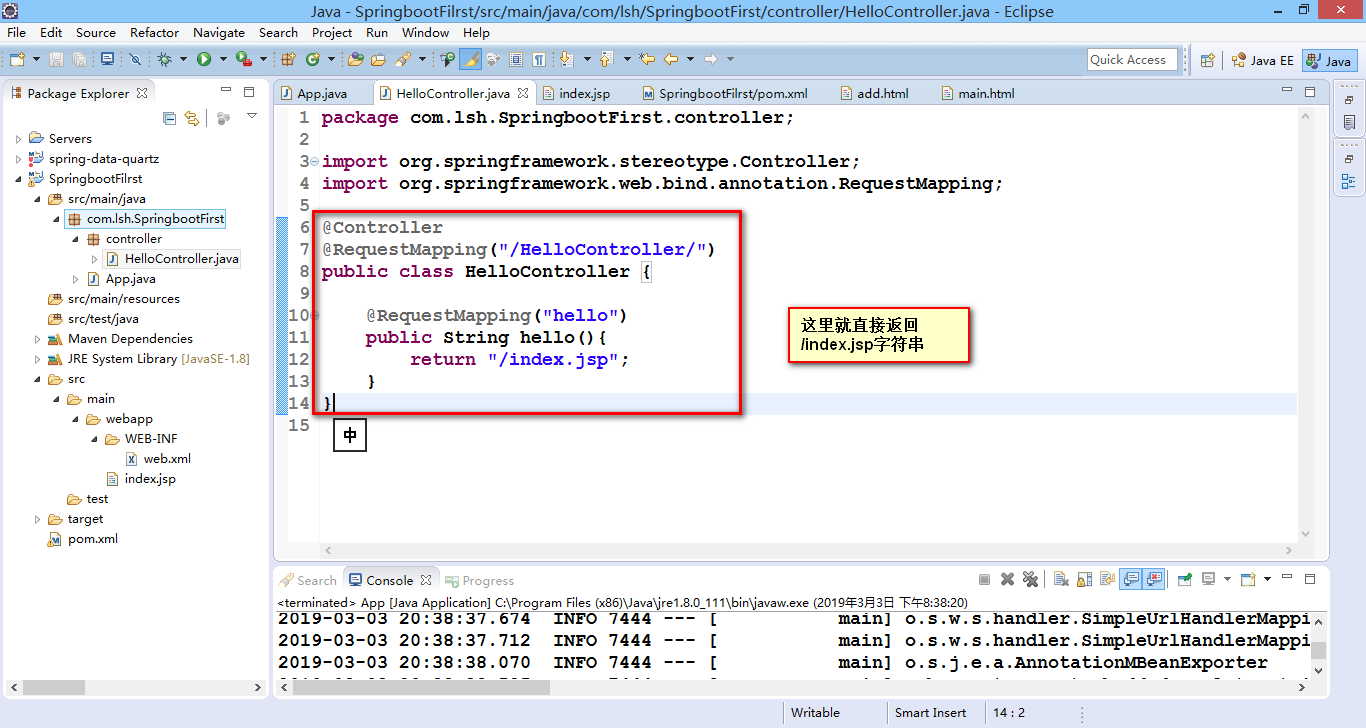The image size is (1366, 728).
Task: Close the Console view tab
Action: [x=426, y=580]
